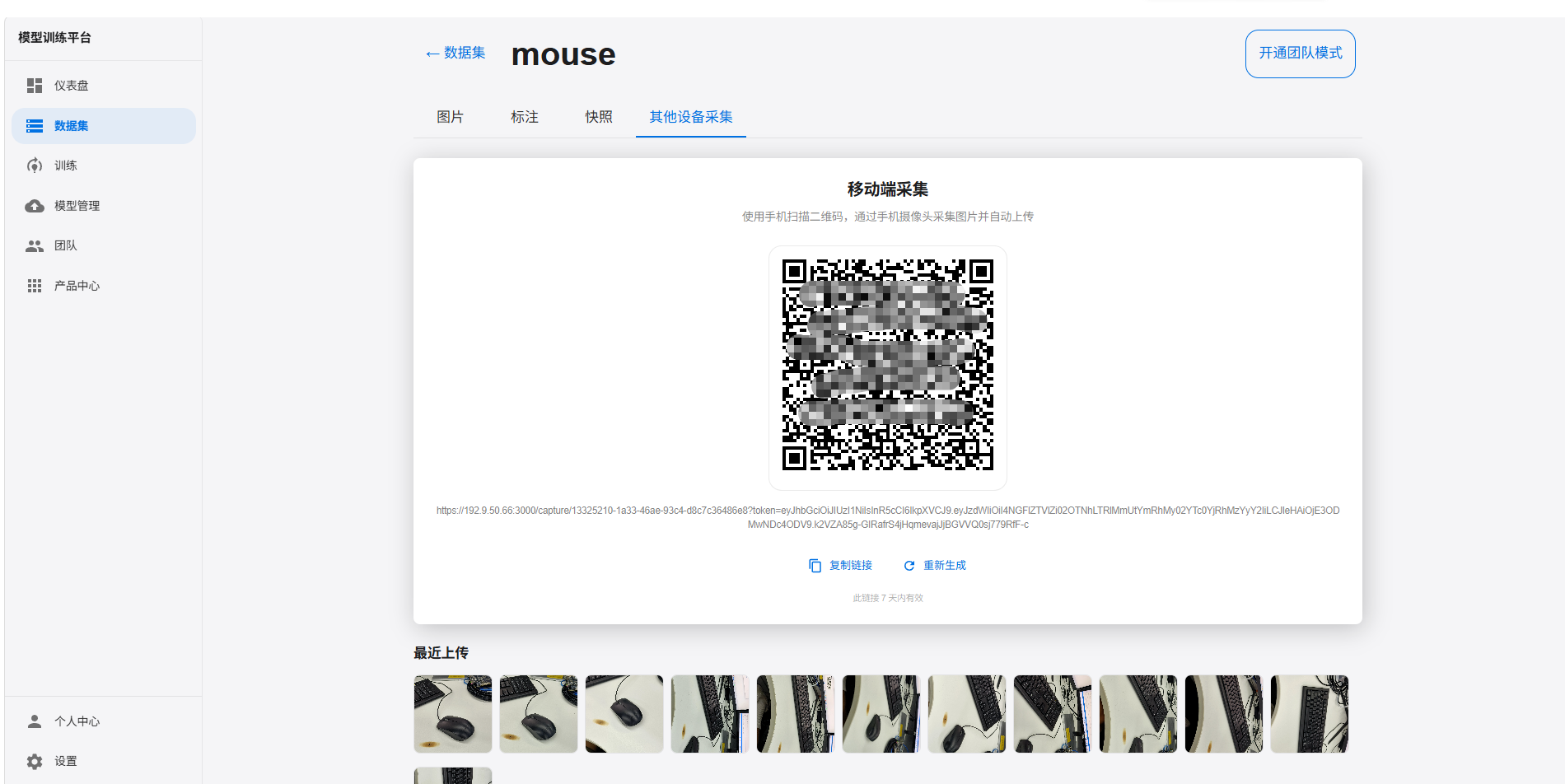Screen dimensions: 1565x784
Task: Open the 快照 tab
Action: (x=599, y=117)
